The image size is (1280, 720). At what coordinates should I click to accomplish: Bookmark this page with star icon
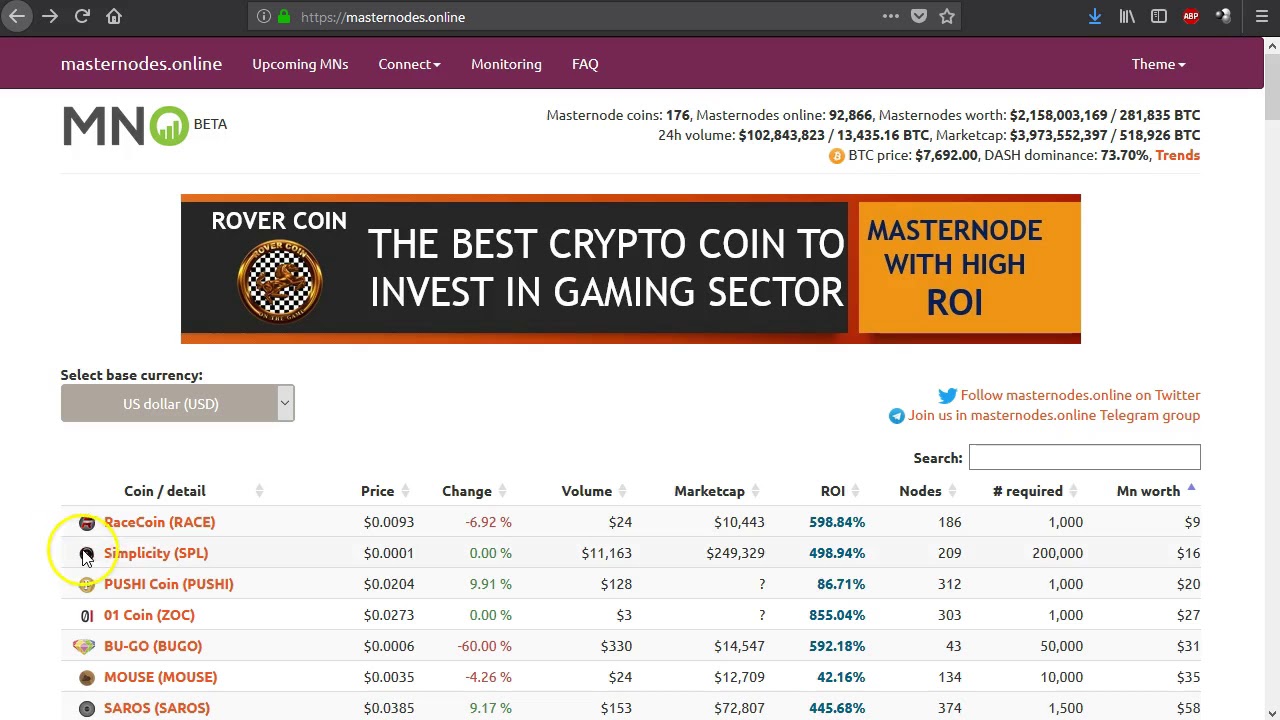(947, 16)
